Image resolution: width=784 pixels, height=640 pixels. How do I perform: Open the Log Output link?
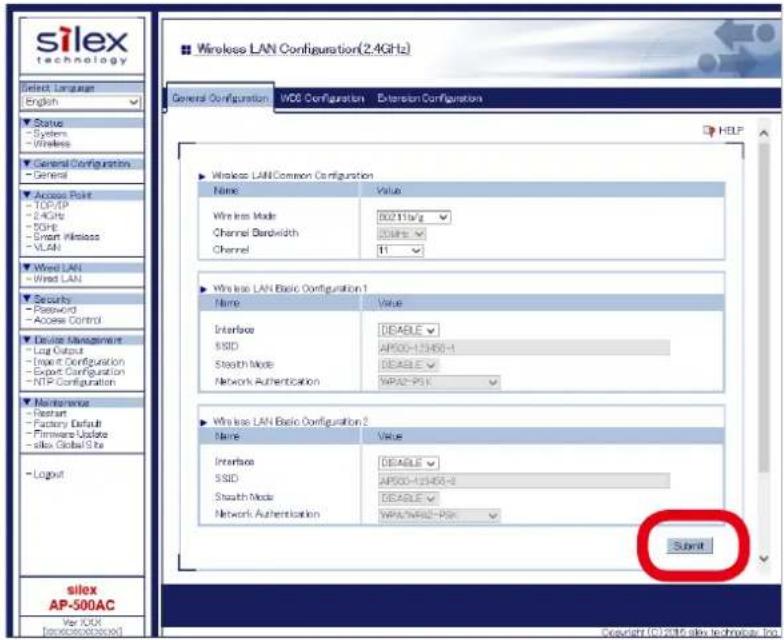(x=58, y=350)
